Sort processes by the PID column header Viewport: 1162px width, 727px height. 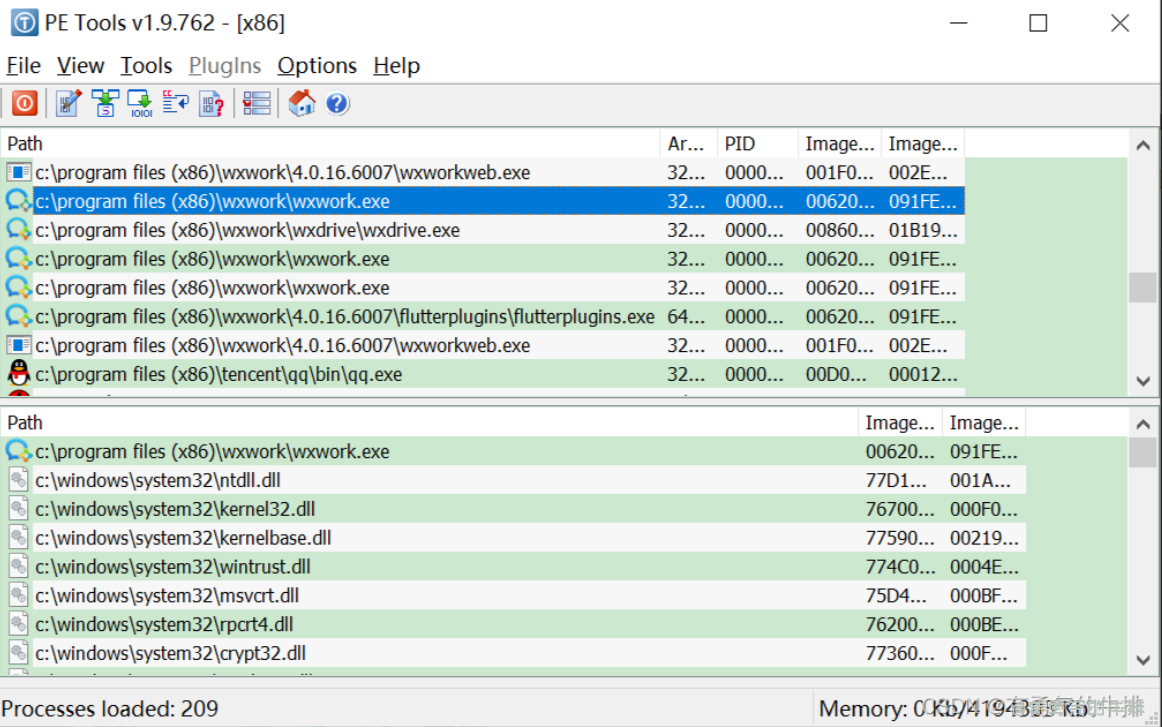757,143
